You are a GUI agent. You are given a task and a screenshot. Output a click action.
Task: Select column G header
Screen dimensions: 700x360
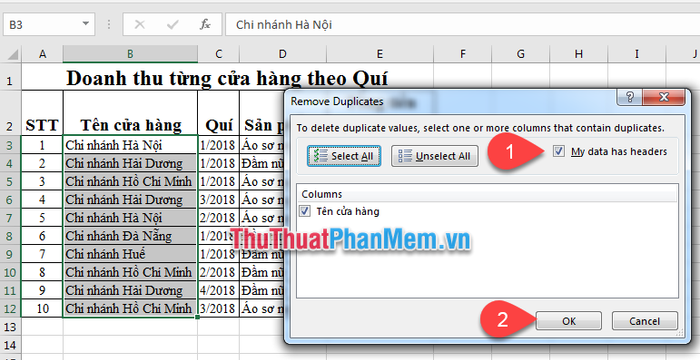[x=521, y=54]
